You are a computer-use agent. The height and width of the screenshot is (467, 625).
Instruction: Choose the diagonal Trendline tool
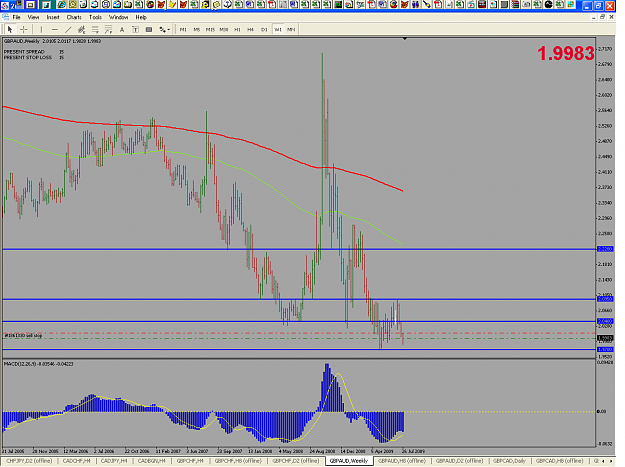click(x=68, y=29)
